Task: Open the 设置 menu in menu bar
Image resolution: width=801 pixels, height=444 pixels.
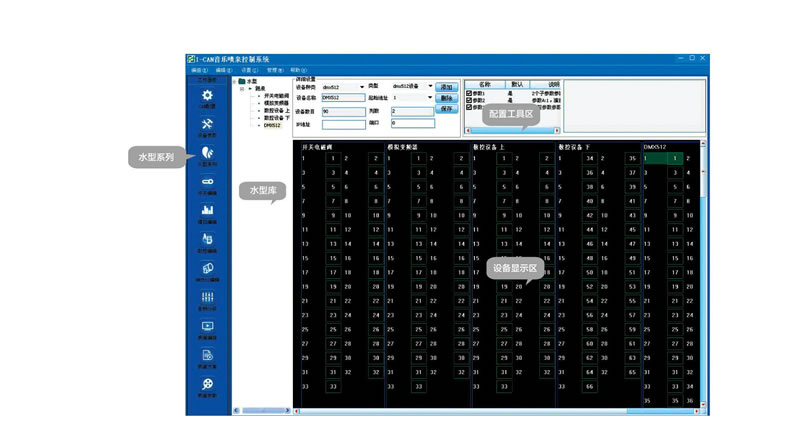Action: click(249, 70)
